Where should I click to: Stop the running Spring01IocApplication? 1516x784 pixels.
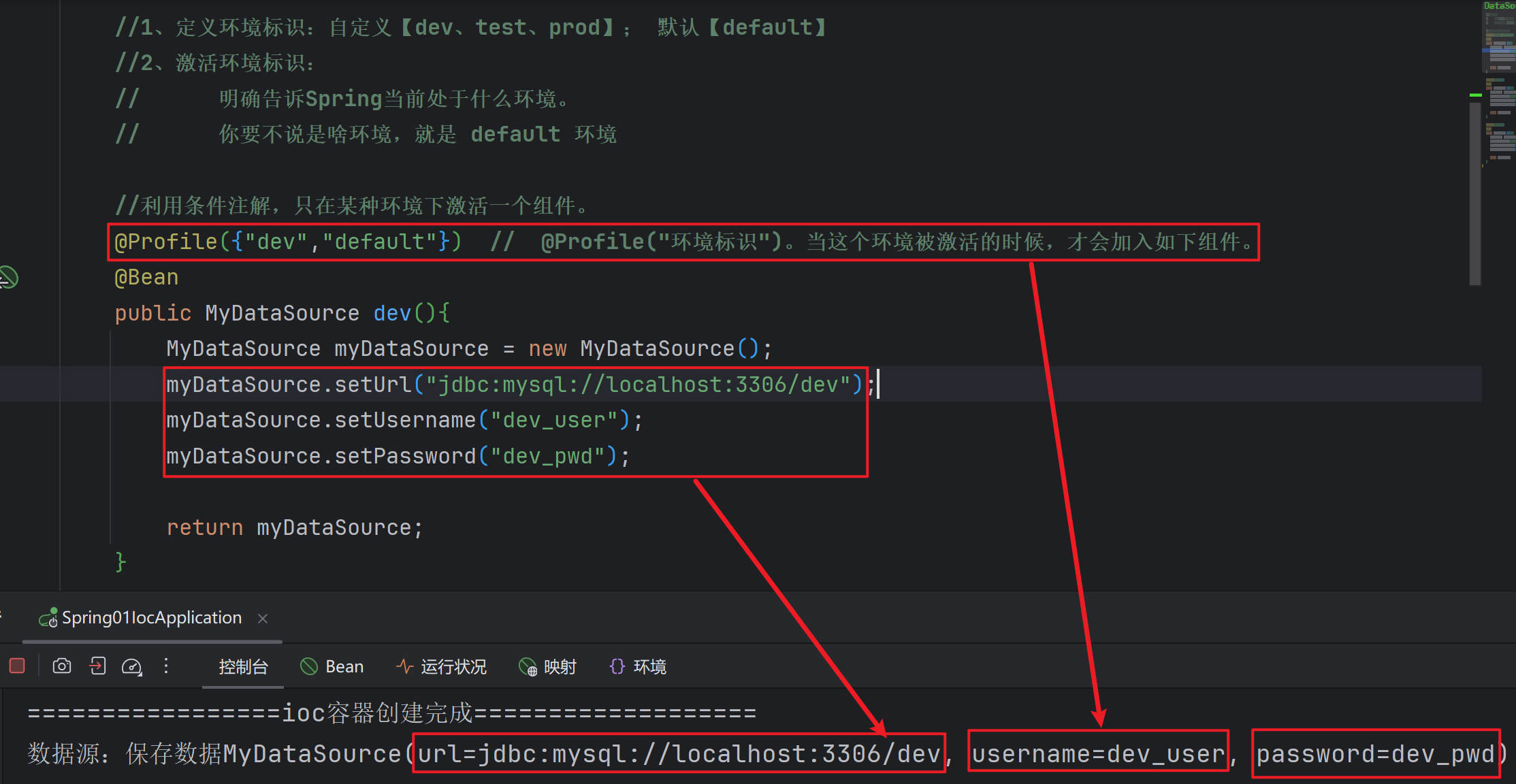[17, 666]
